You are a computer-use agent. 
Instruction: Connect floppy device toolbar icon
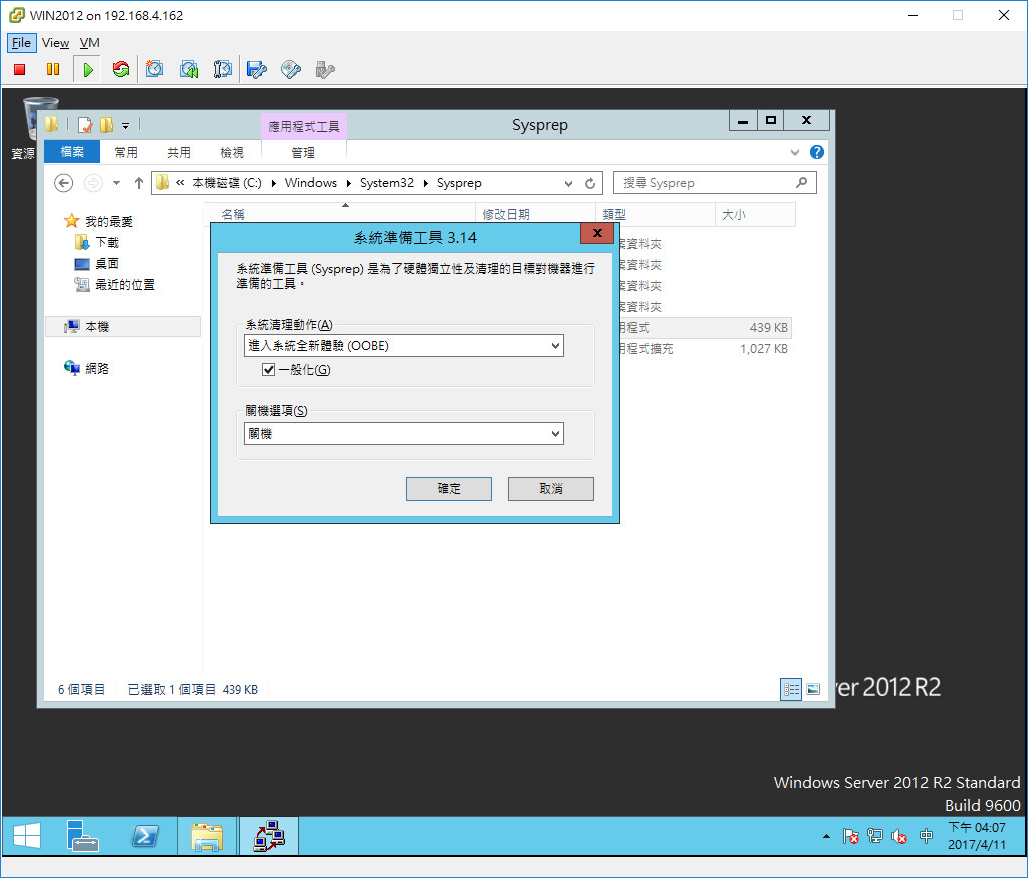coord(256,69)
